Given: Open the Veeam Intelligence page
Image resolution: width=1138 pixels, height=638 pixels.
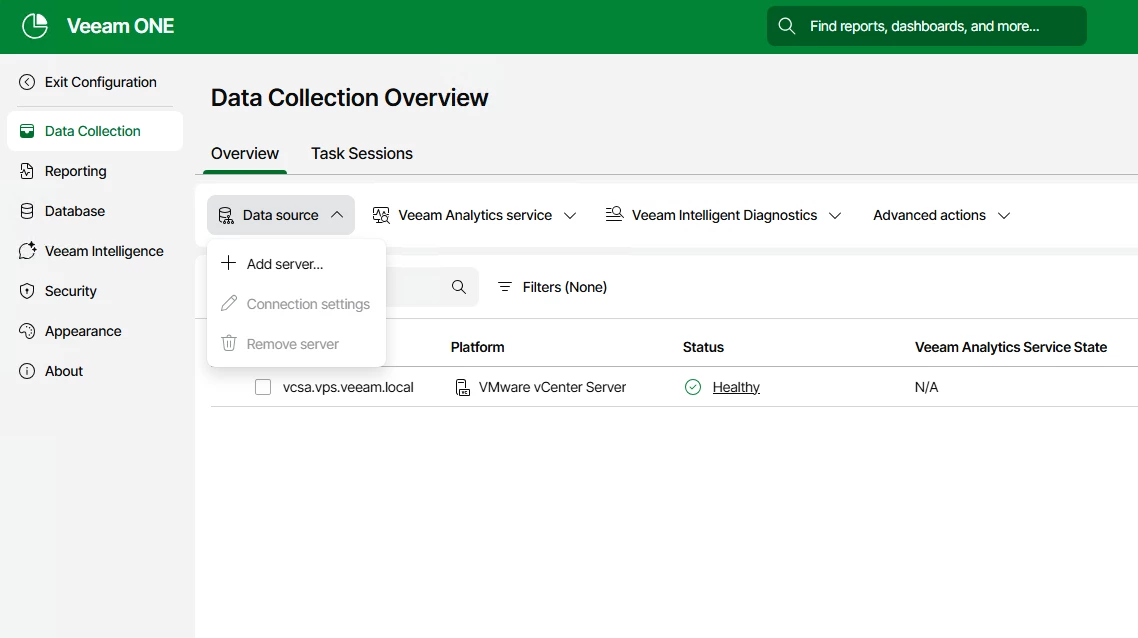Looking at the screenshot, I should click(x=95, y=251).
